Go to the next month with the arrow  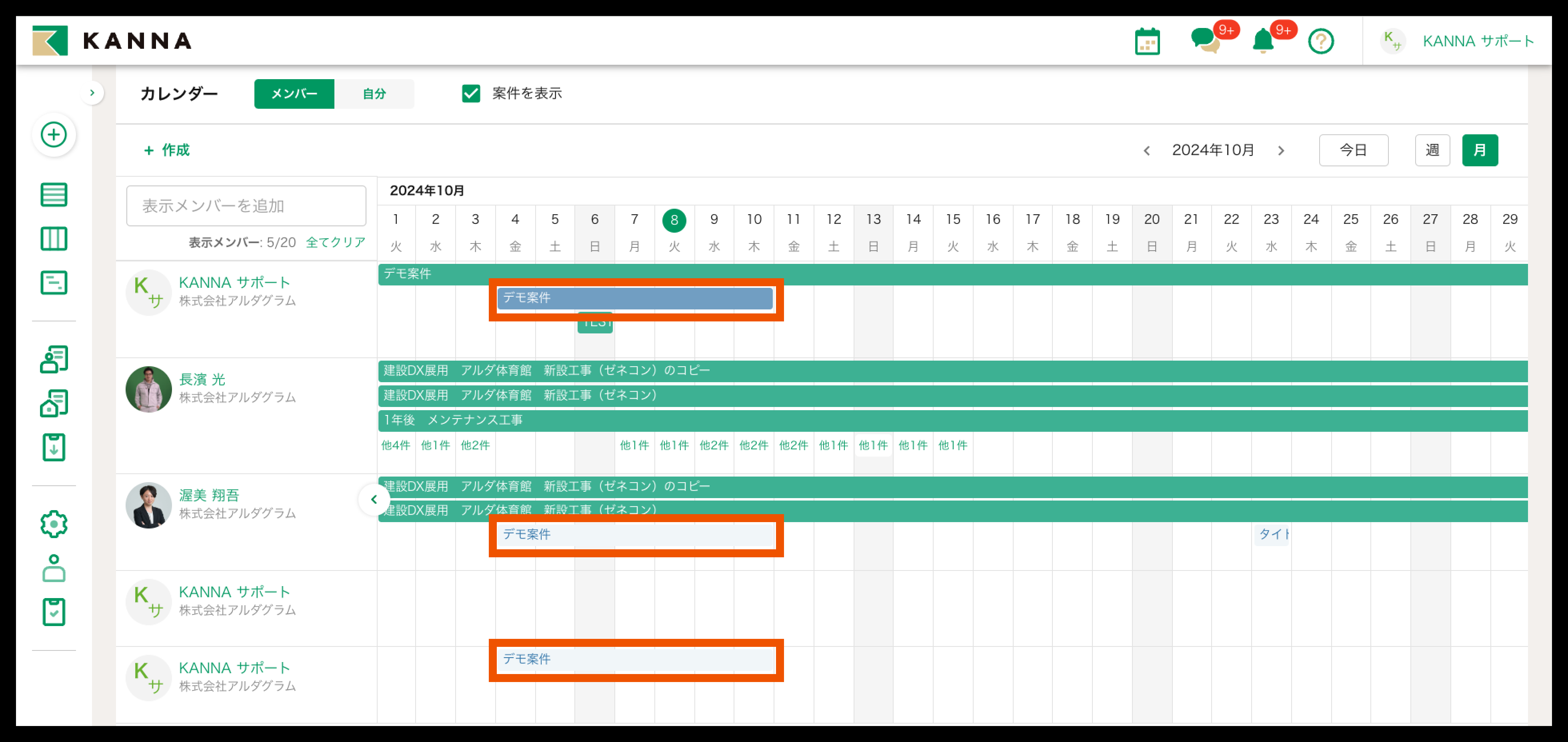click(1281, 151)
